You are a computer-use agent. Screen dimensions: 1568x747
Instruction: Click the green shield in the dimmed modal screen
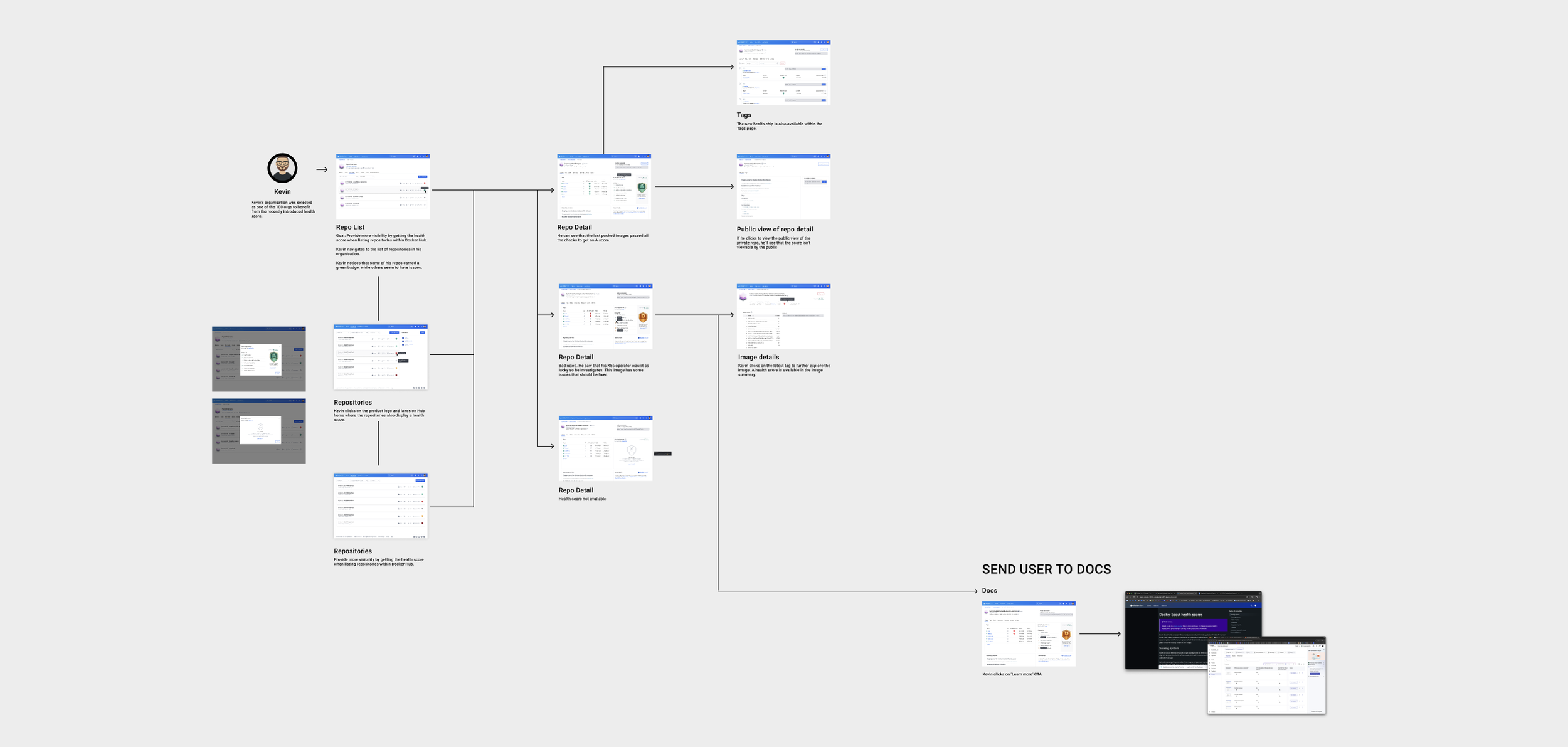tap(273, 357)
